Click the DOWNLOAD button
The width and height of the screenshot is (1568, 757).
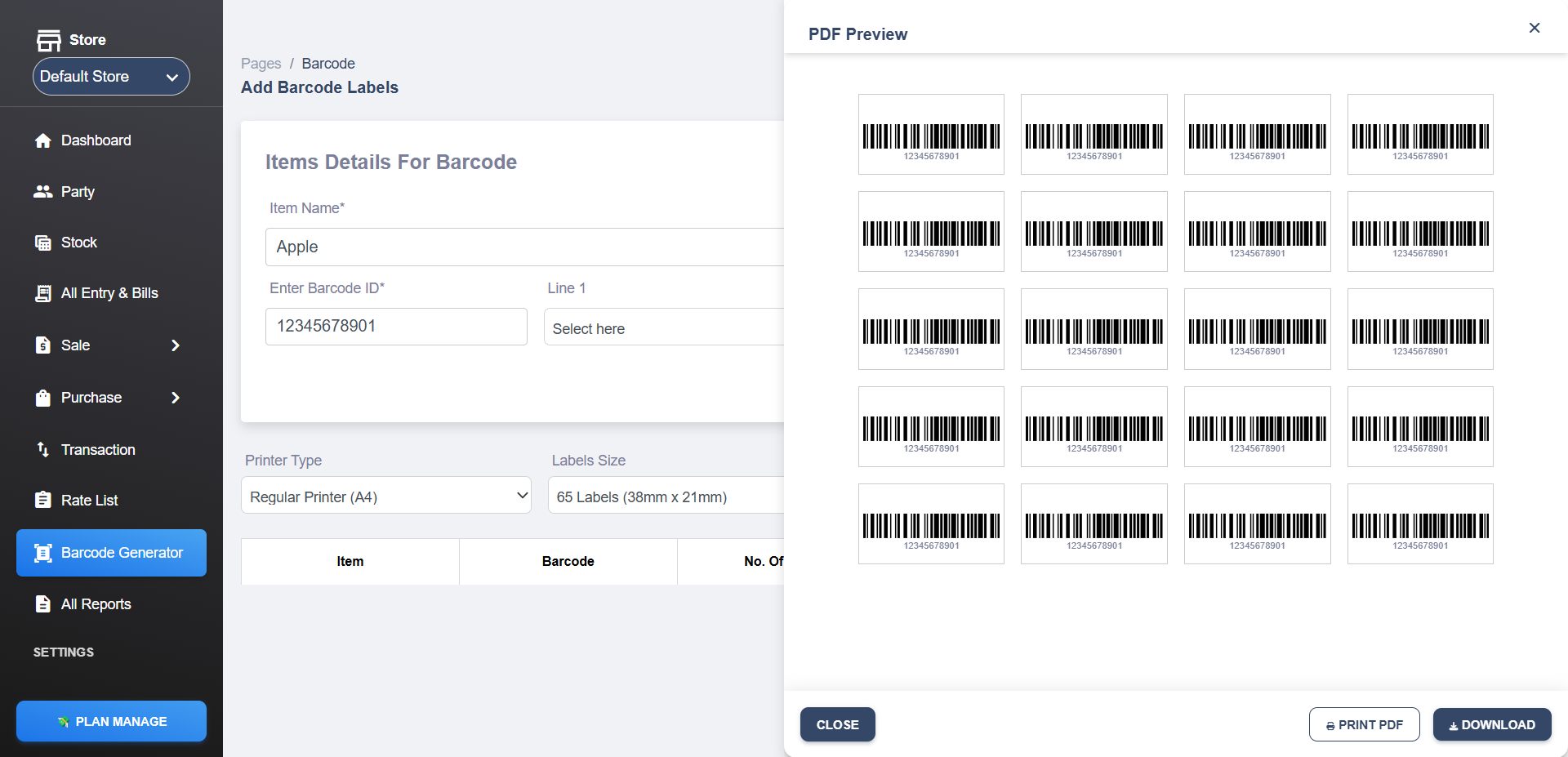(x=1492, y=724)
